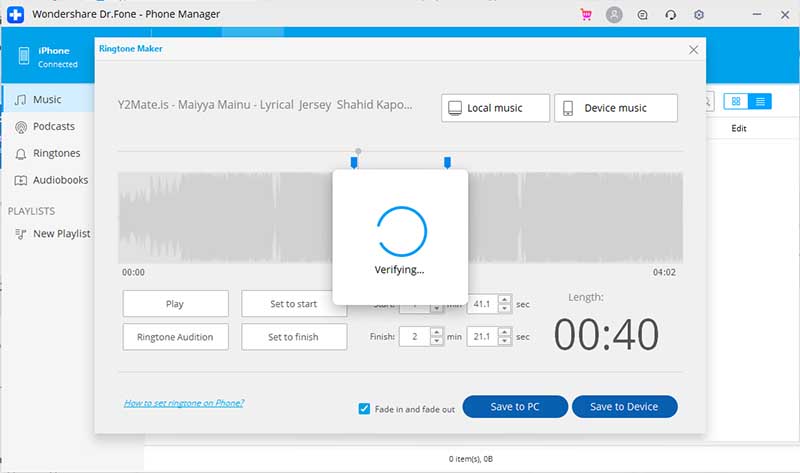Click Save to Device button
Screen dimensions: 800x473
click(624, 407)
